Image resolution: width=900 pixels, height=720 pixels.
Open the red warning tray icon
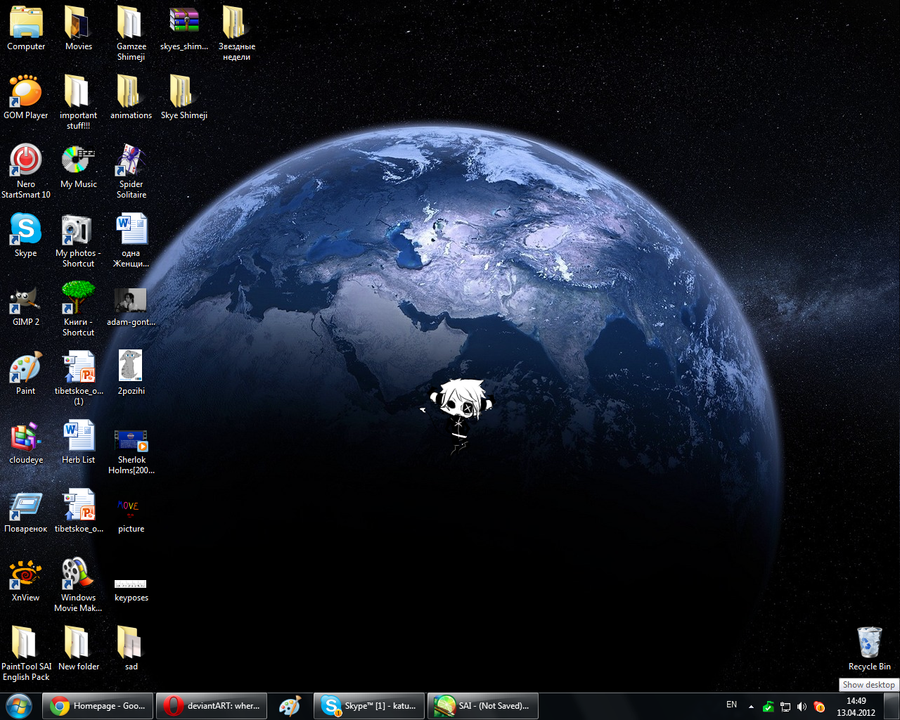[819, 706]
